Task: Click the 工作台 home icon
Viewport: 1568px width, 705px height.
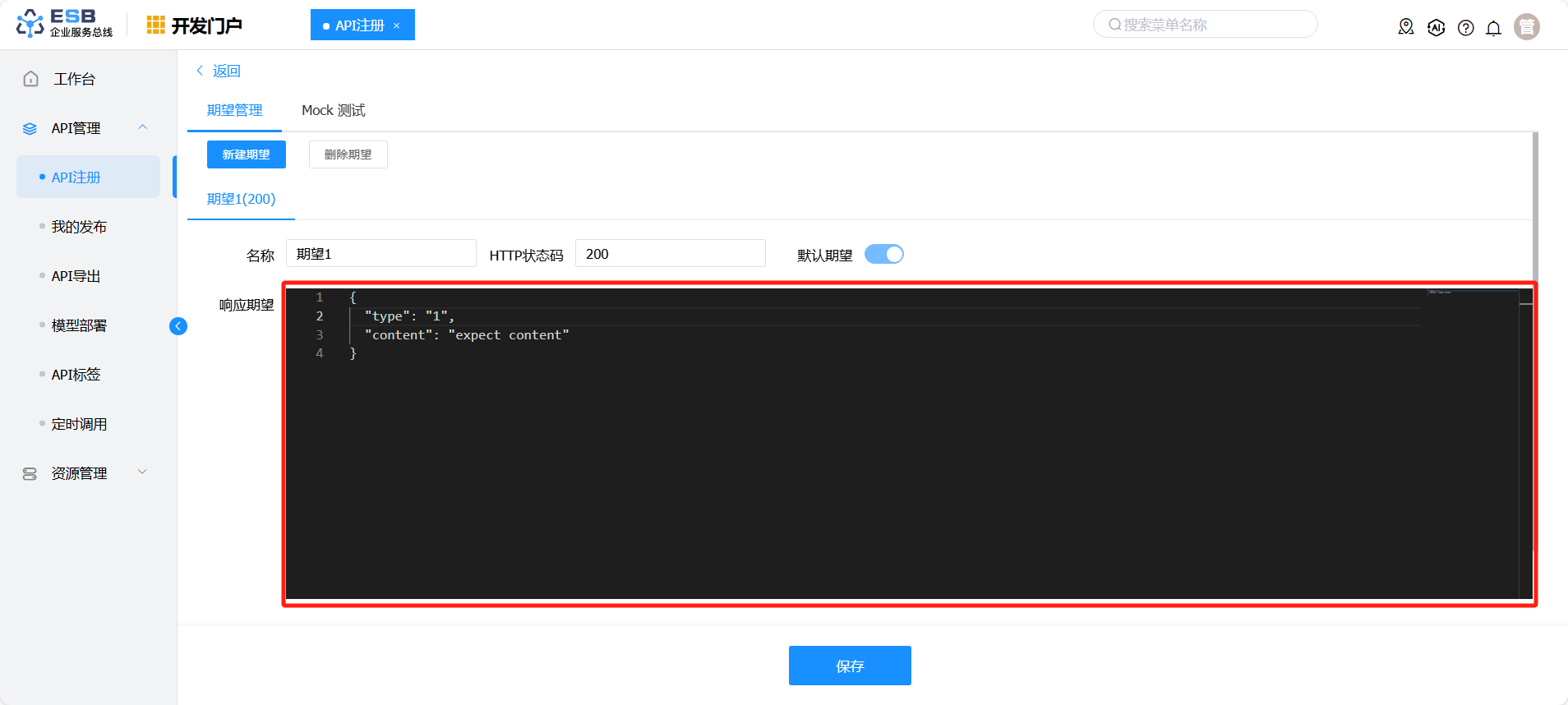Action: click(31, 79)
